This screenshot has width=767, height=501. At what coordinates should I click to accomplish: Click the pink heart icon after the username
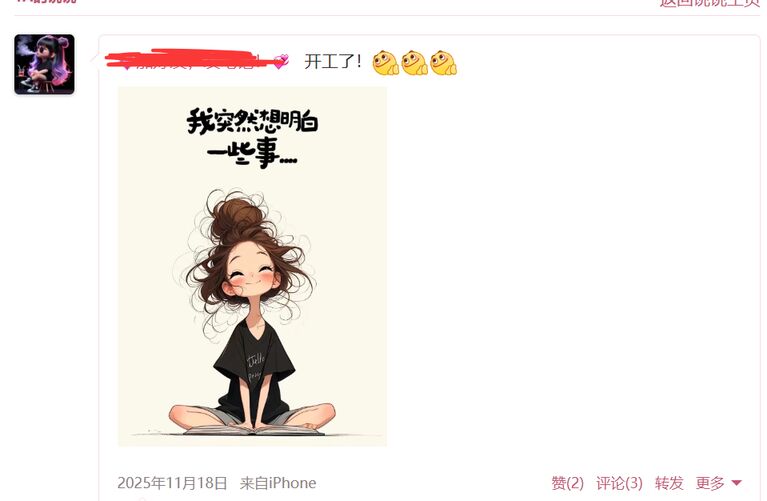click(x=281, y=62)
